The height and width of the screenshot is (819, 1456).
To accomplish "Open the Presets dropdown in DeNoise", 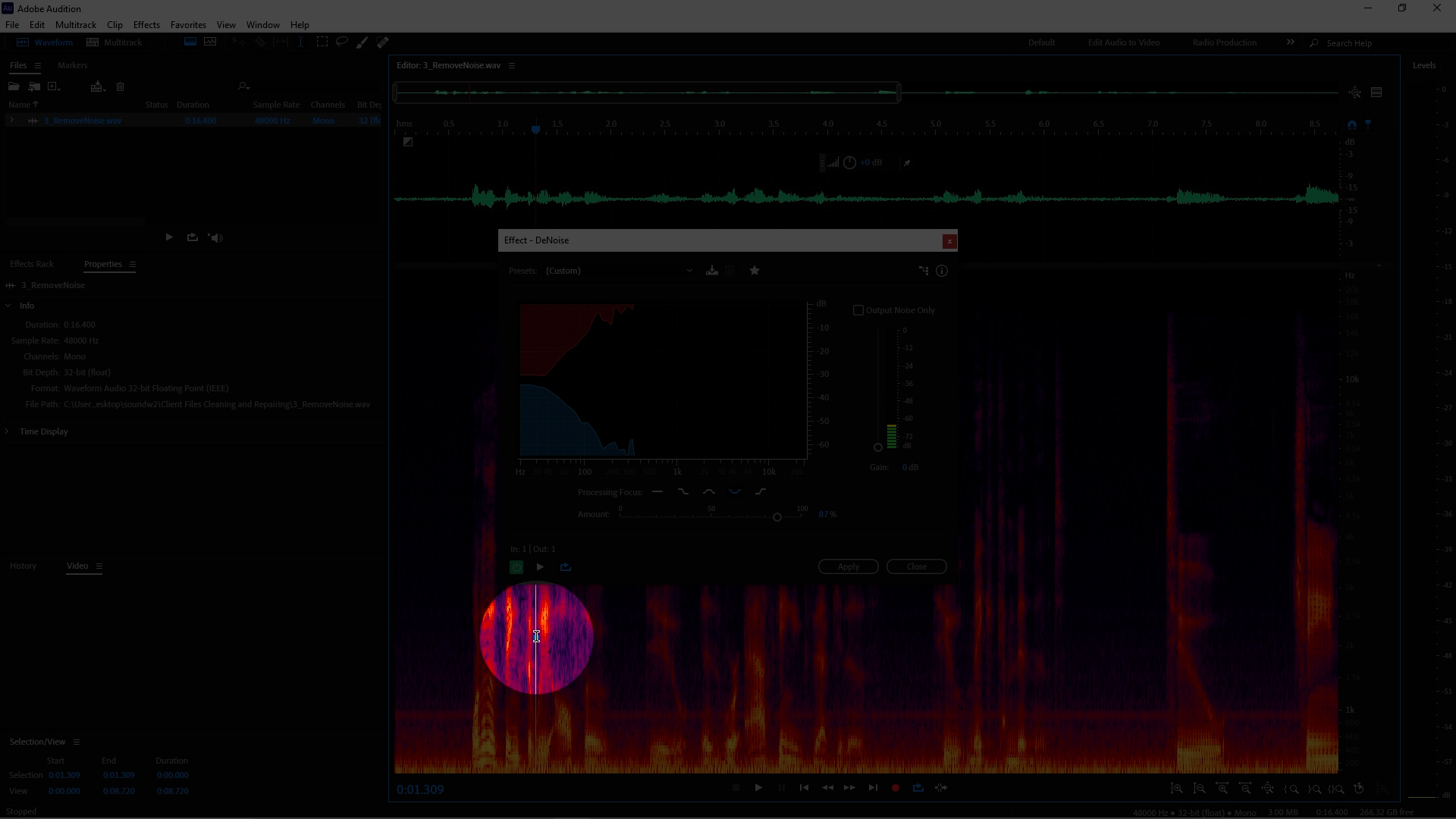I will pyautogui.click(x=619, y=271).
